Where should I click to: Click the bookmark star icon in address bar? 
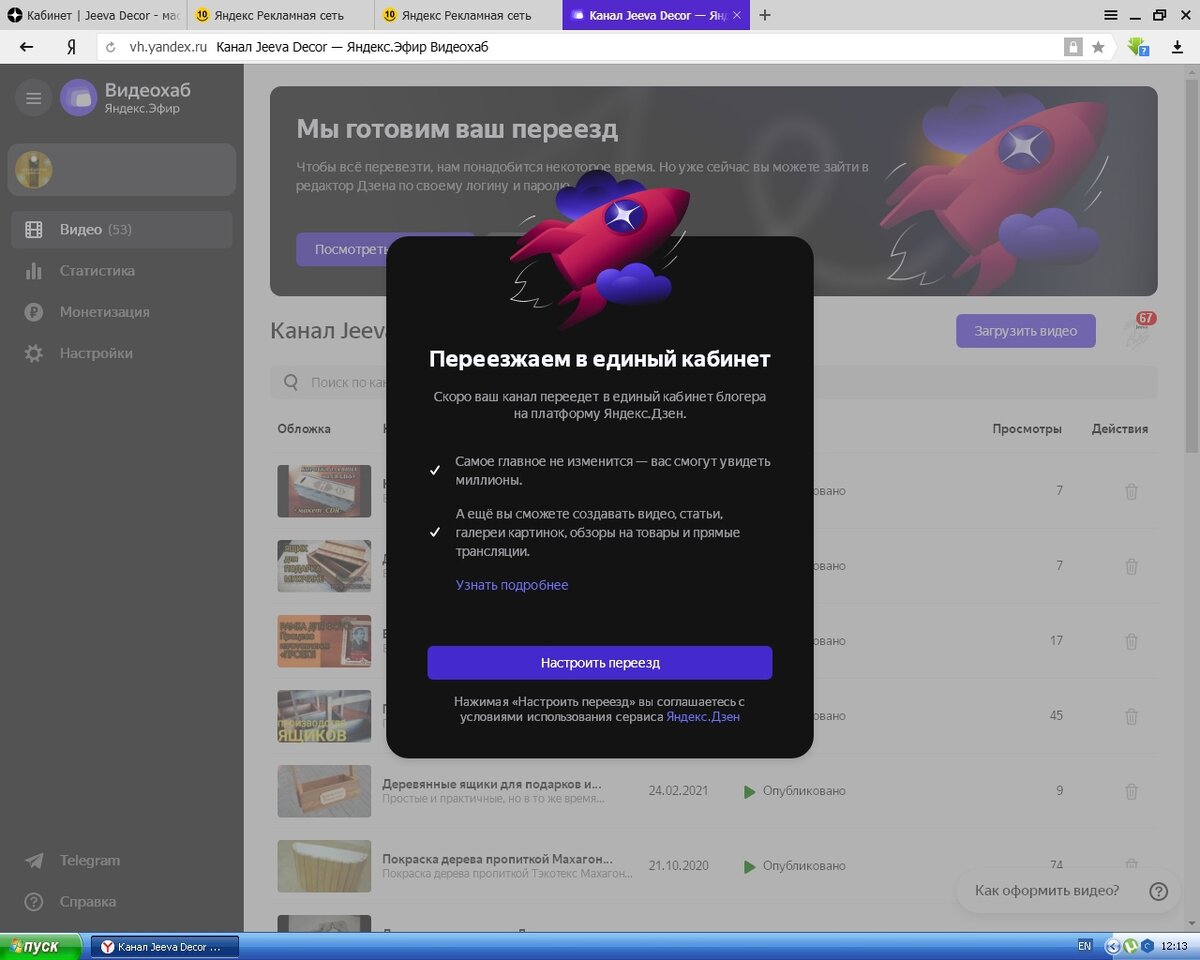1098,47
